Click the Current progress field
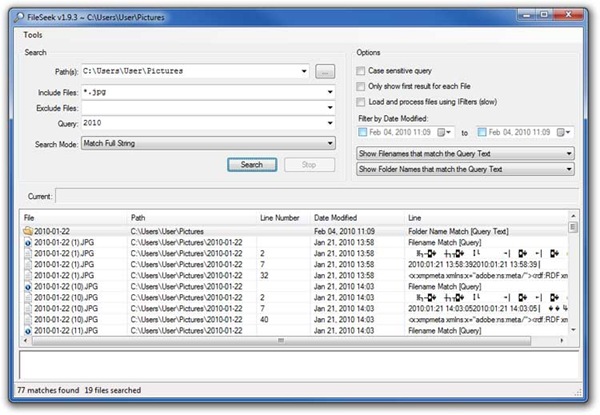The width and height of the screenshot is (600, 415). coord(317,196)
